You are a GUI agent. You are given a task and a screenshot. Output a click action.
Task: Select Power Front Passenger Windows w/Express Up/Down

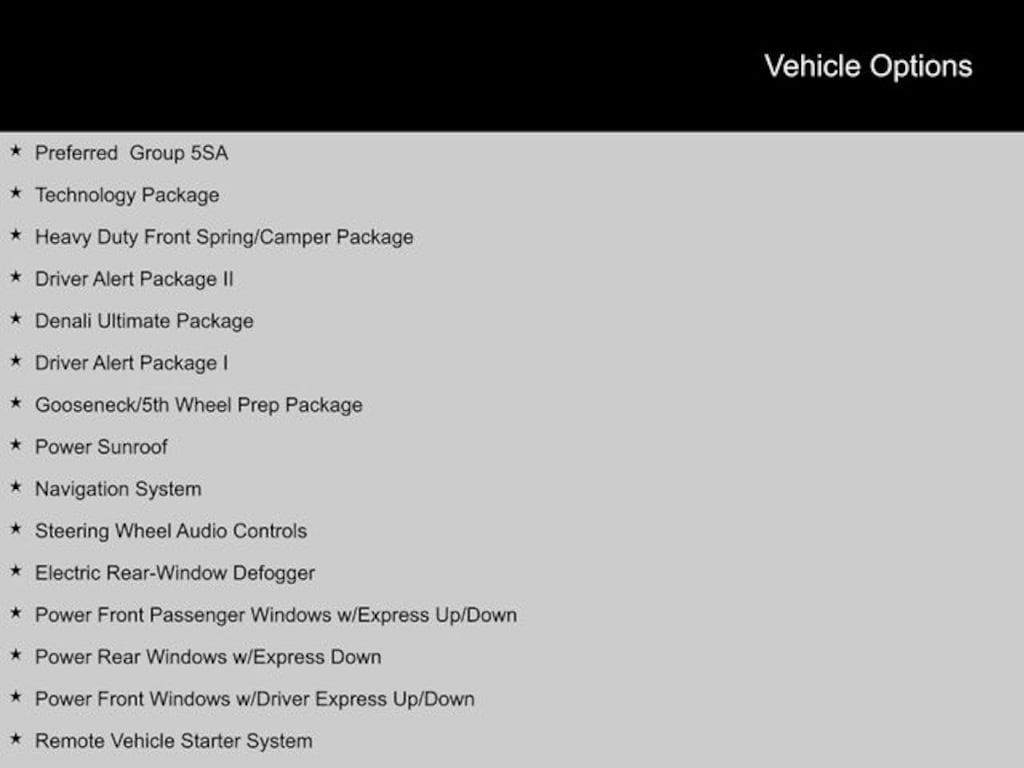pyautogui.click(x=276, y=615)
